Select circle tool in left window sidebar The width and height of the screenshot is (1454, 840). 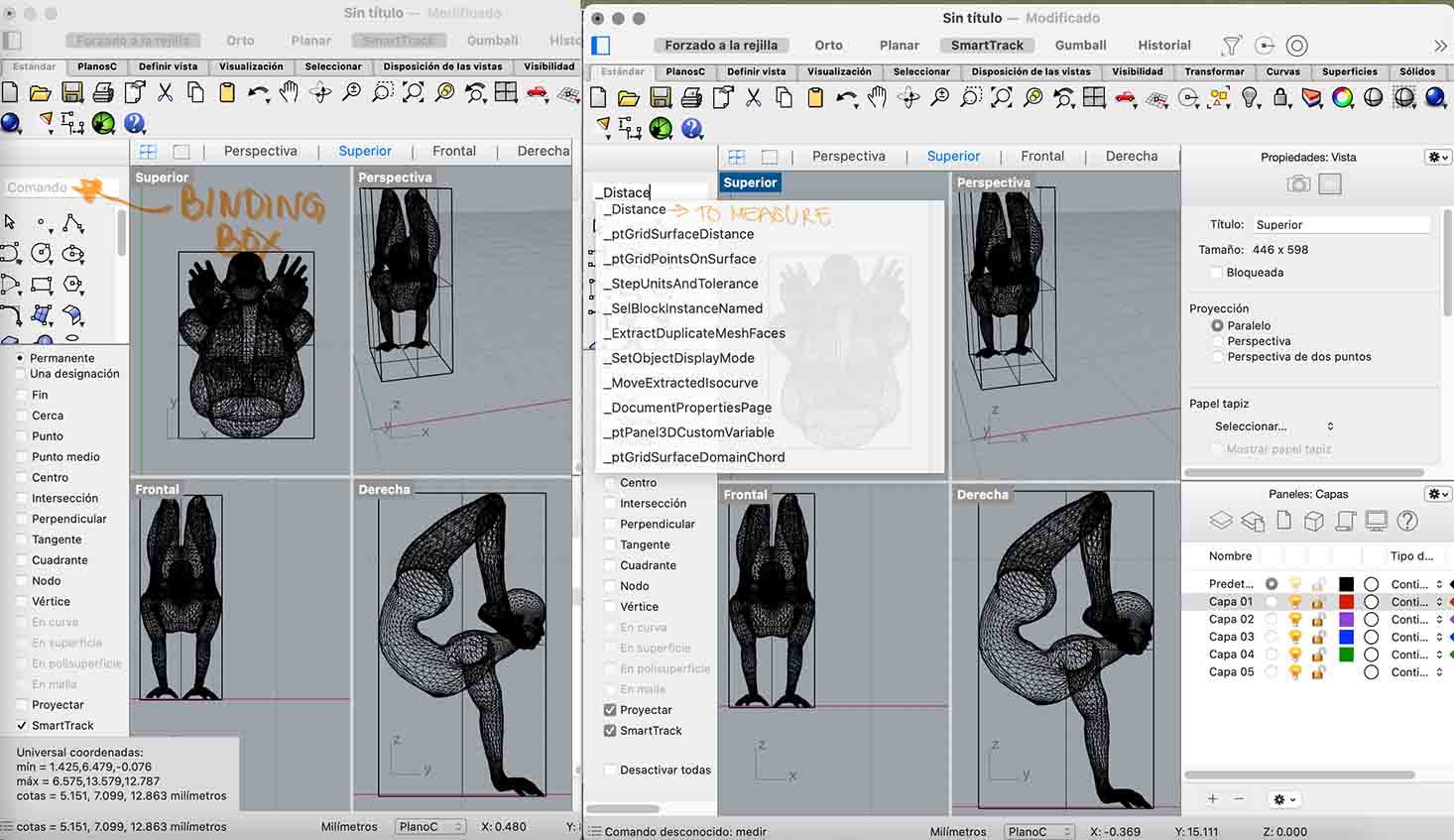tap(41, 253)
